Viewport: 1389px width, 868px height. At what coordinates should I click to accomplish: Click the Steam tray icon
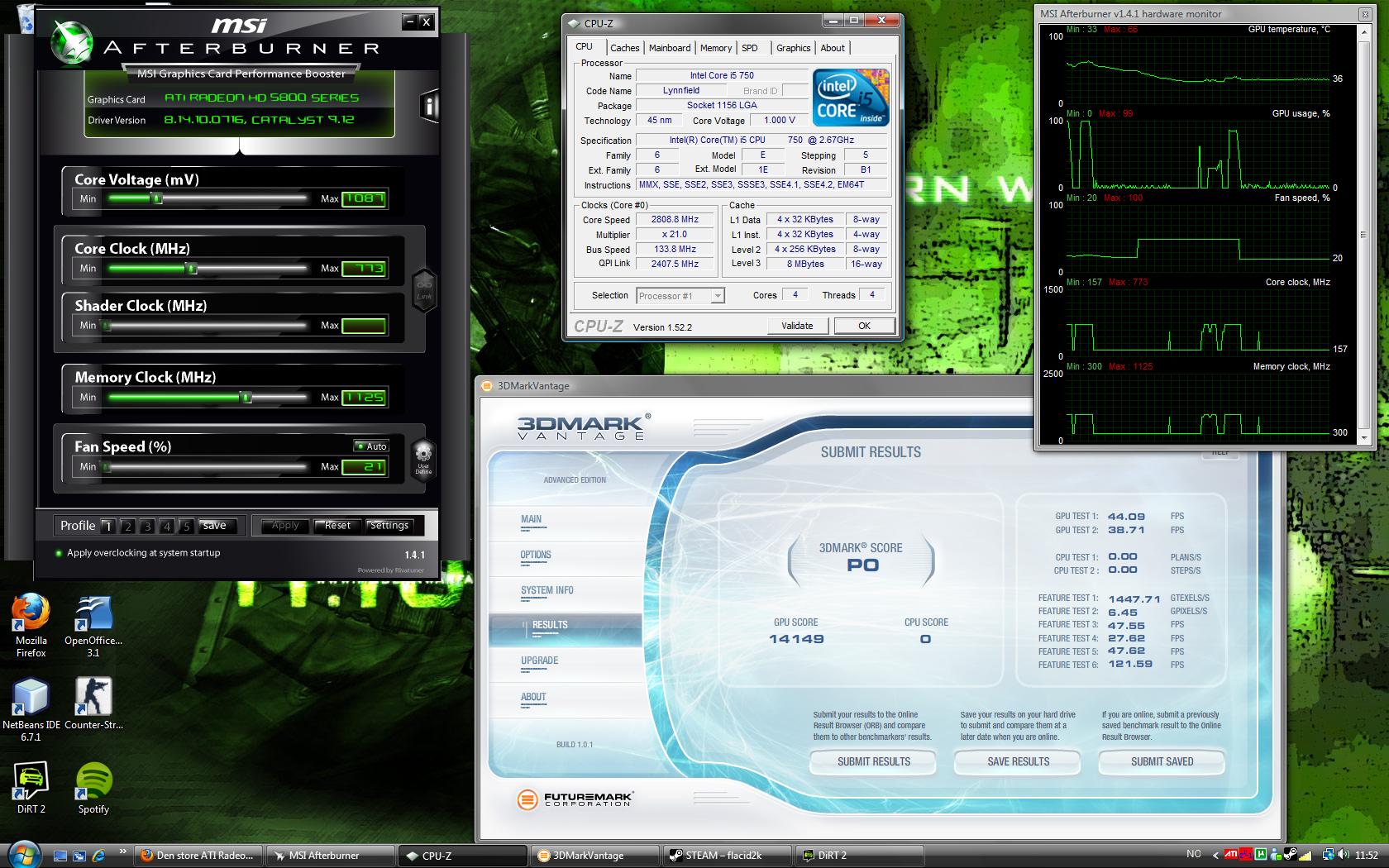[1291, 855]
